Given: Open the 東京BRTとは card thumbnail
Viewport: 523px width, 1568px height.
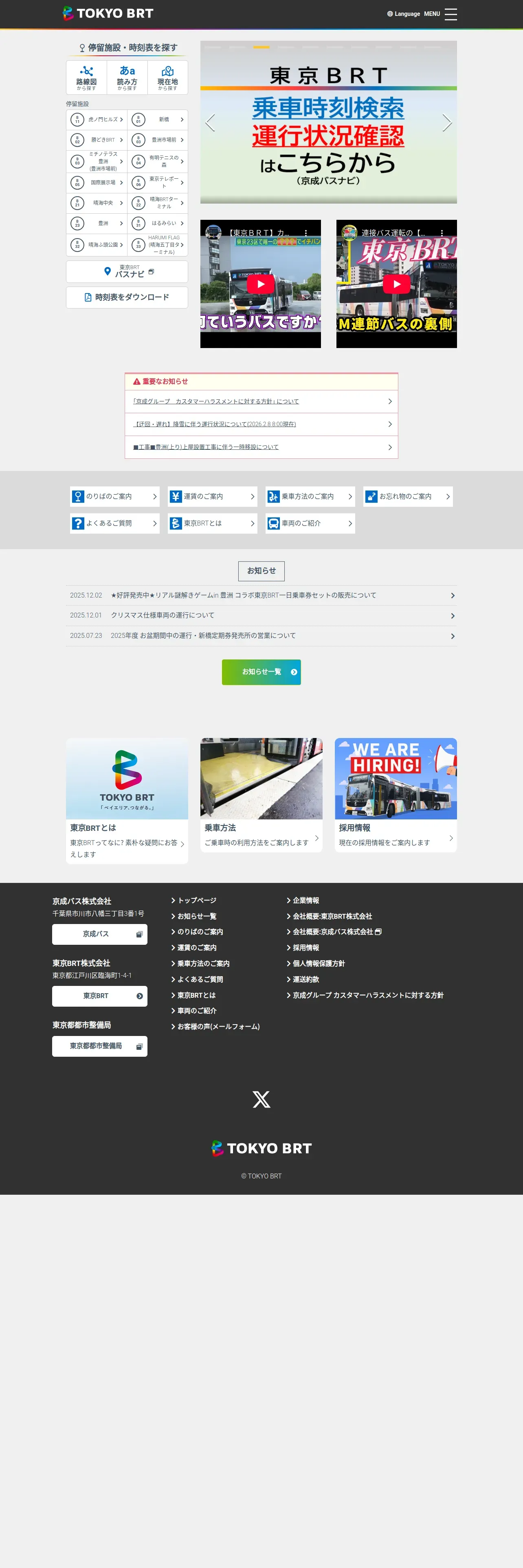Looking at the screenshot, I should click(x=127, y=779).
